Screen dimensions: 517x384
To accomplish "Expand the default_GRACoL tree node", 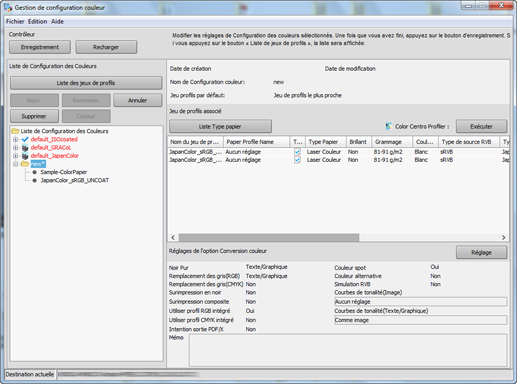I will coord(16,148).
